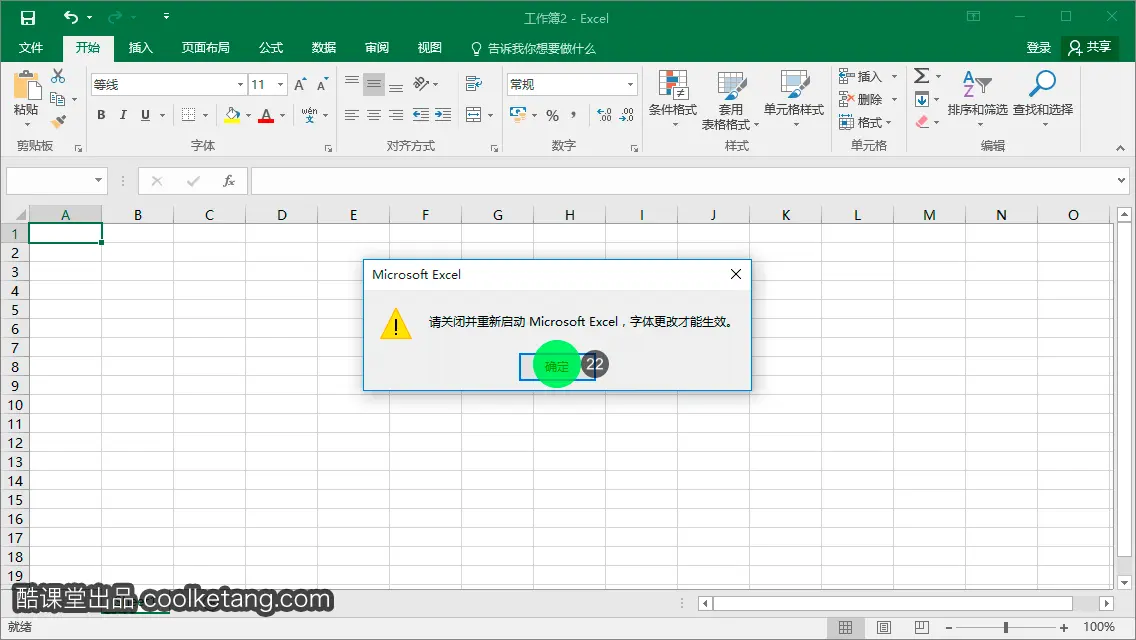Image resolution: width=1136 pixels, height=640 pixels.
Task: Click the Paste clipboard icon
Action: pyautogui.click(x=27, y=86)
